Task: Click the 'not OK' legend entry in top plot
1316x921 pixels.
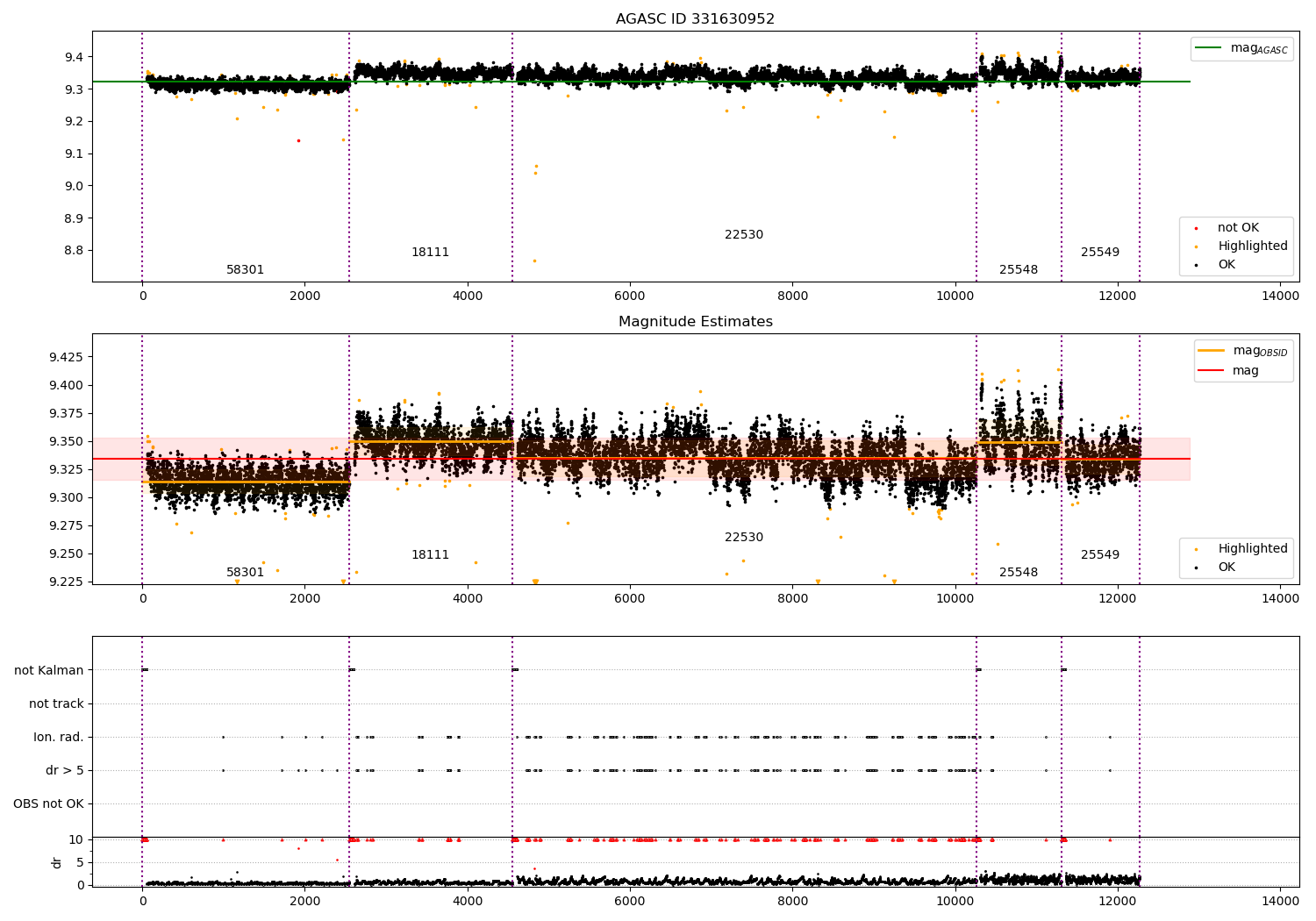Action: (x=1238, y=228)
